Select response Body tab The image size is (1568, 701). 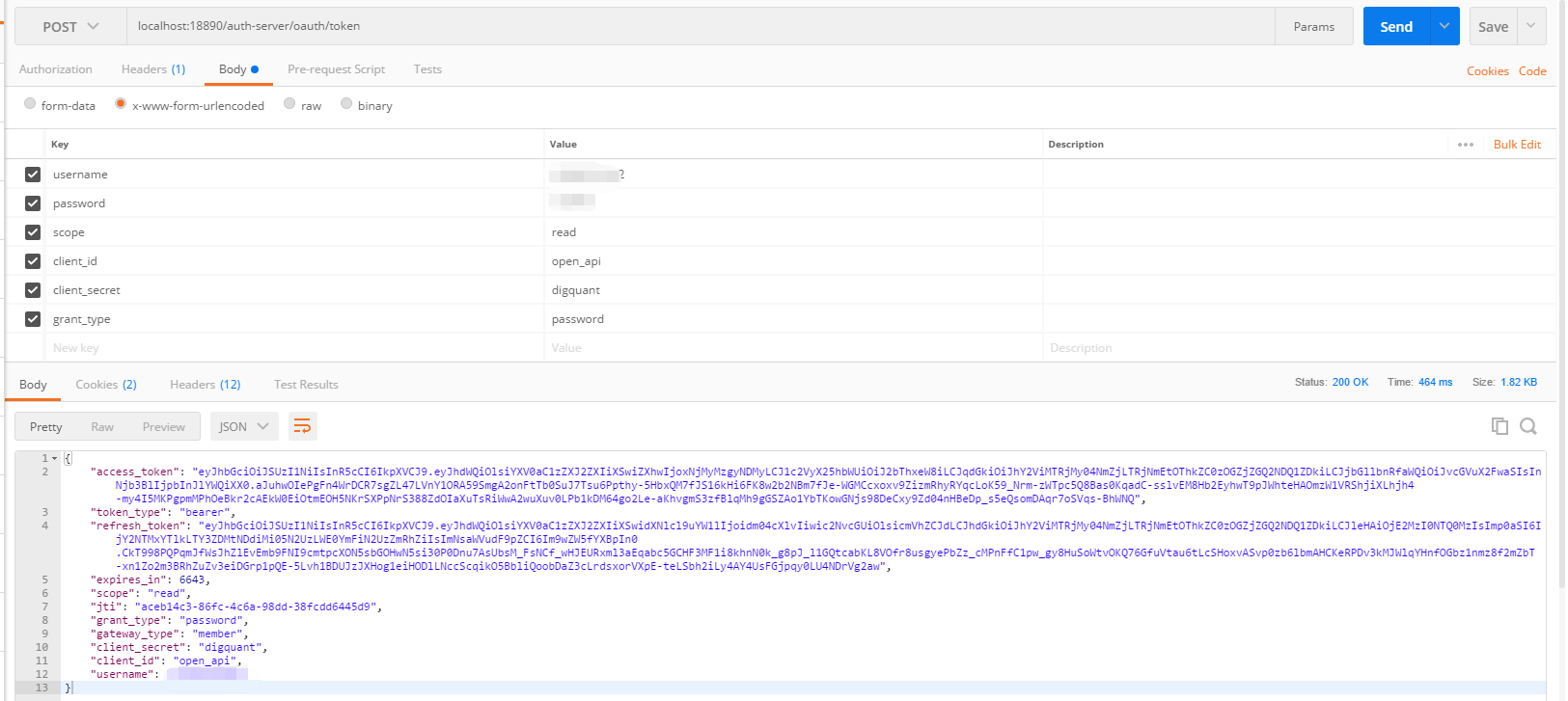click(x=33, y=385)
